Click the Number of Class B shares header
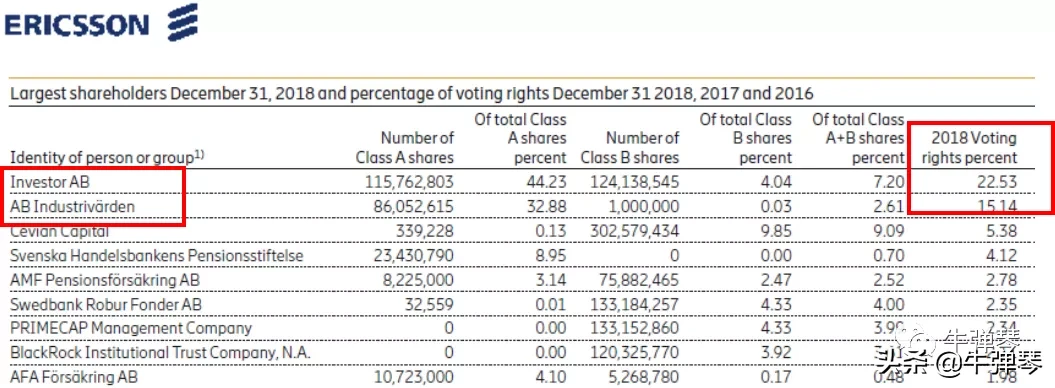 (629, 149)
